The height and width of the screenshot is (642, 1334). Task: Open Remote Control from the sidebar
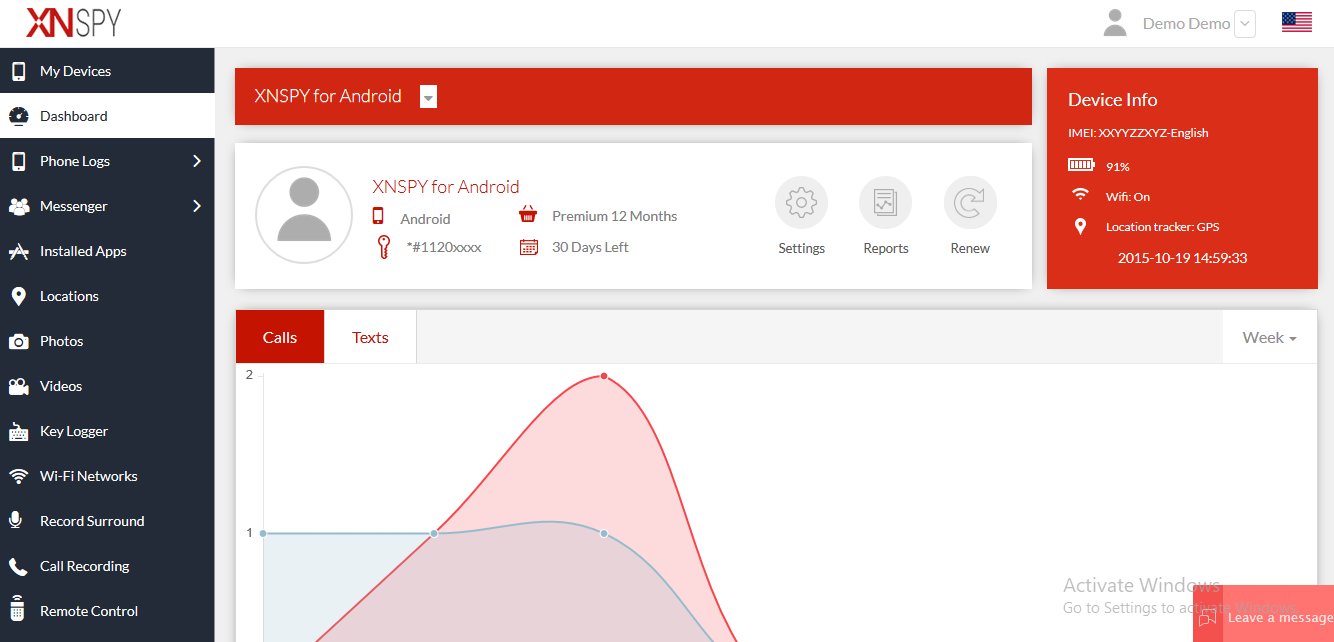(107, 611)
